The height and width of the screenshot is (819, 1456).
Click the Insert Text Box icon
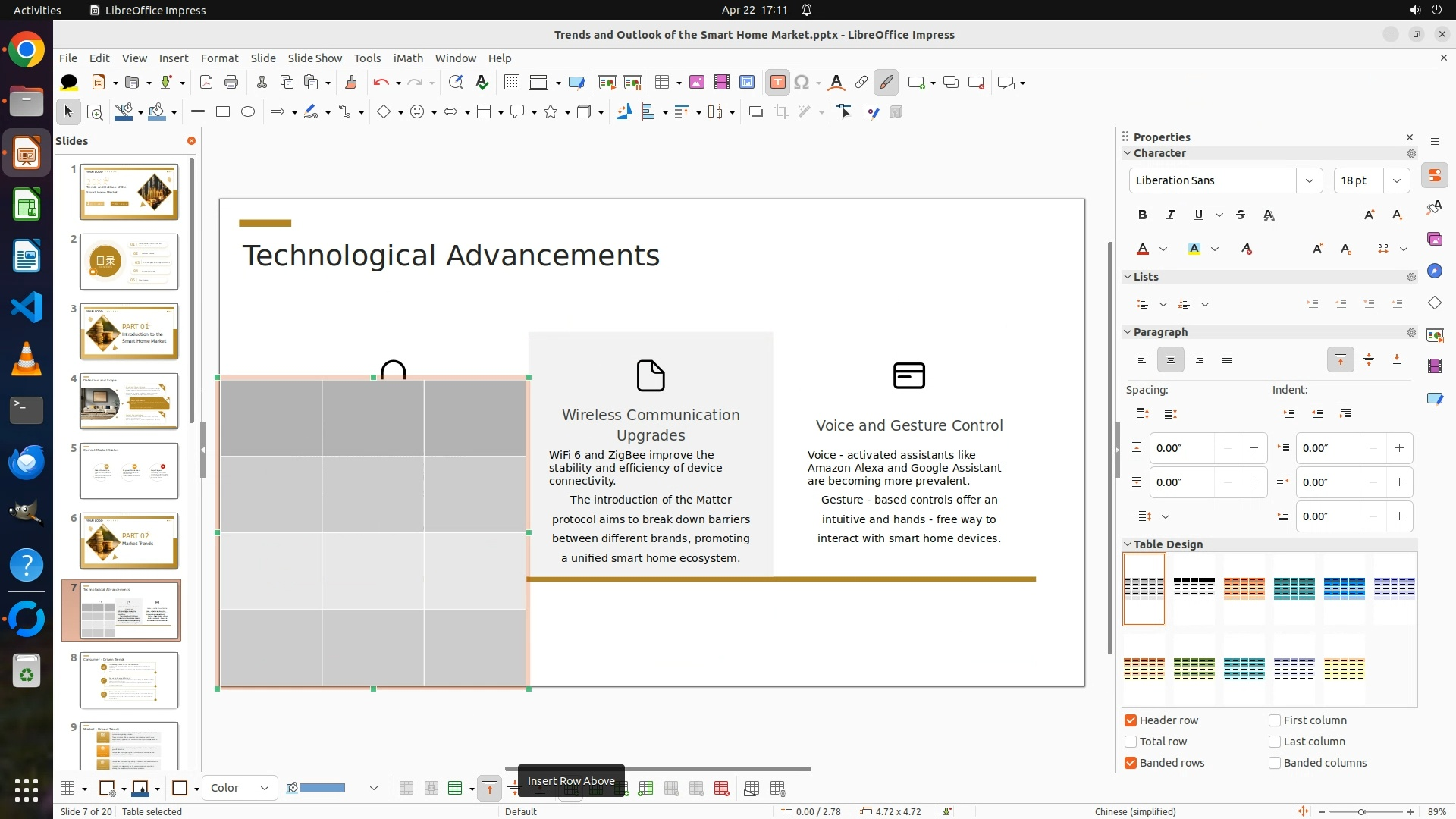click(777, 83)
